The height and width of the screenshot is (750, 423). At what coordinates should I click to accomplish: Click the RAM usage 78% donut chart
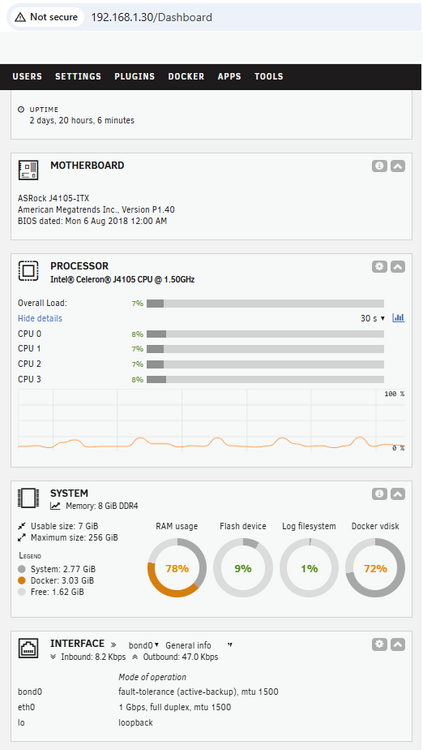pyautogui.click(x=177, y=568)
